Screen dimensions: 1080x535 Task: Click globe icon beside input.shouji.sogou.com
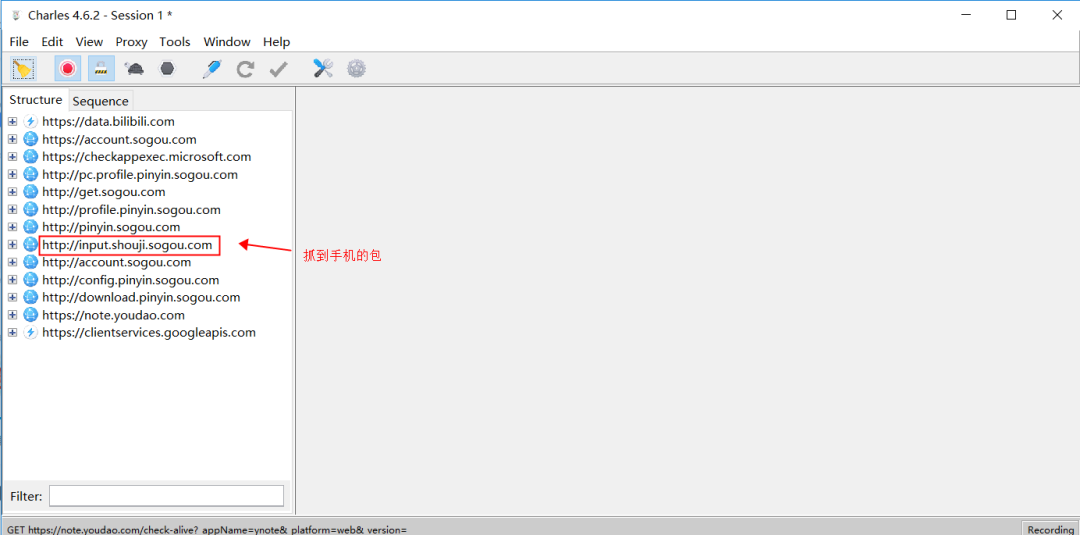30,244
